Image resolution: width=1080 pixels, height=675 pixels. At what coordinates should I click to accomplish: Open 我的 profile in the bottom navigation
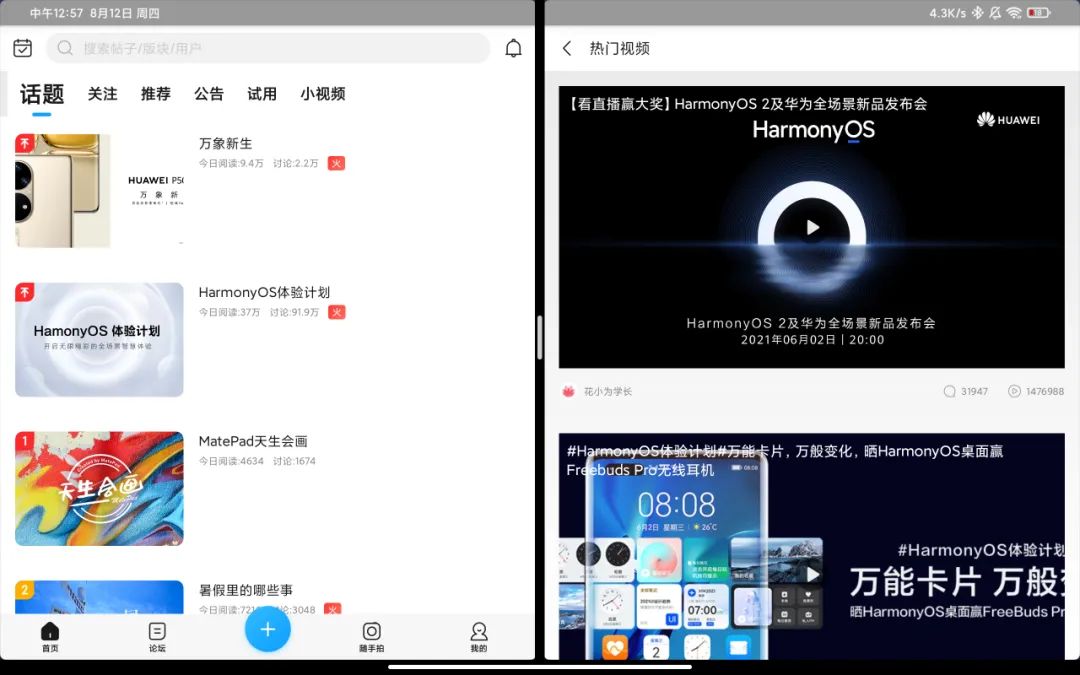[479, 636]
